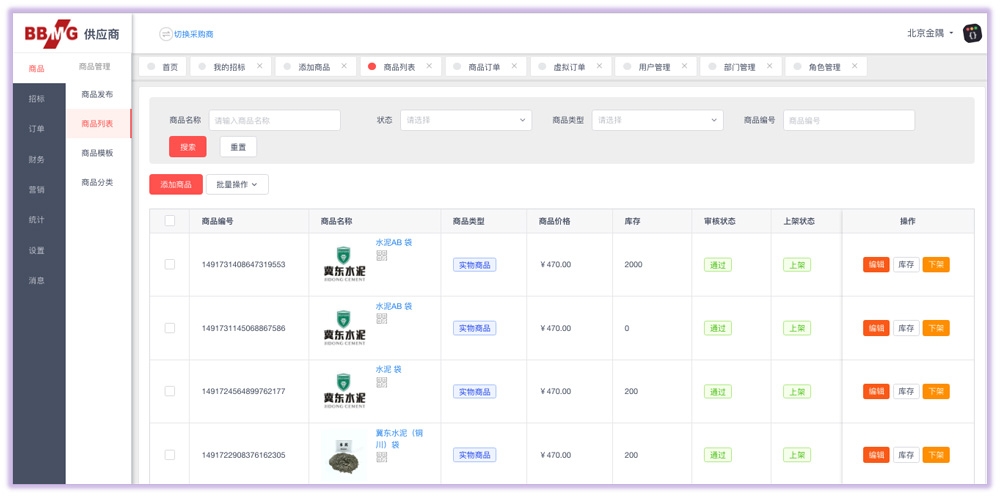
Task: Click 下架 for product 1491724564899762177
Action: (936, 391)
